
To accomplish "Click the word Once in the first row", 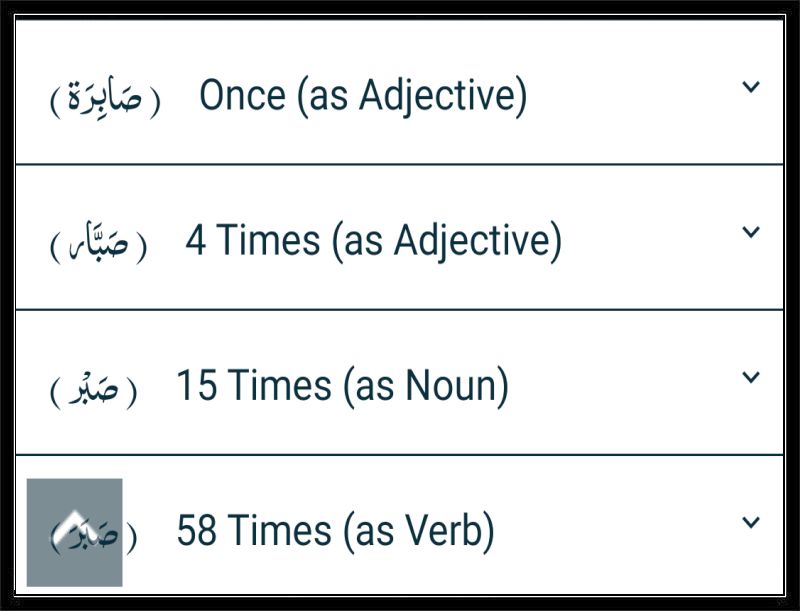I will [242, 95].
